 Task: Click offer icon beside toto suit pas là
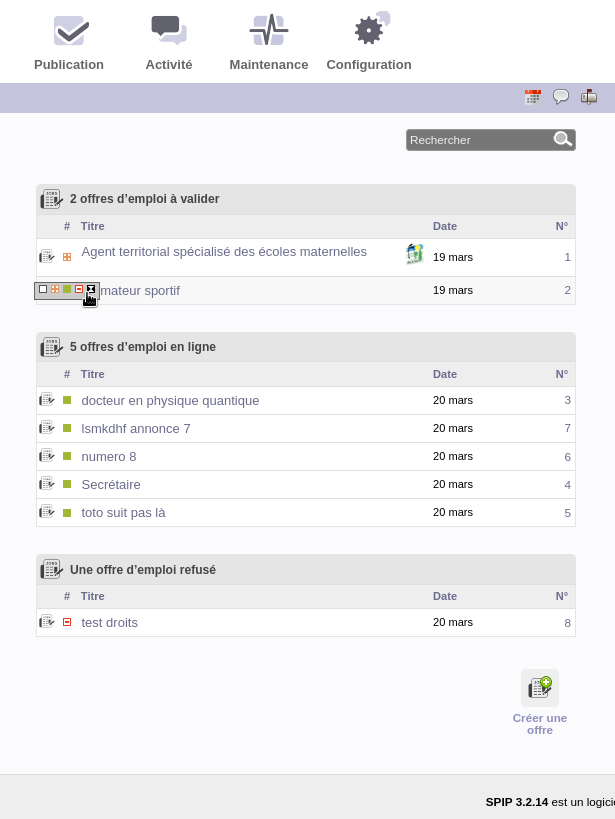[x=47, y=512]
